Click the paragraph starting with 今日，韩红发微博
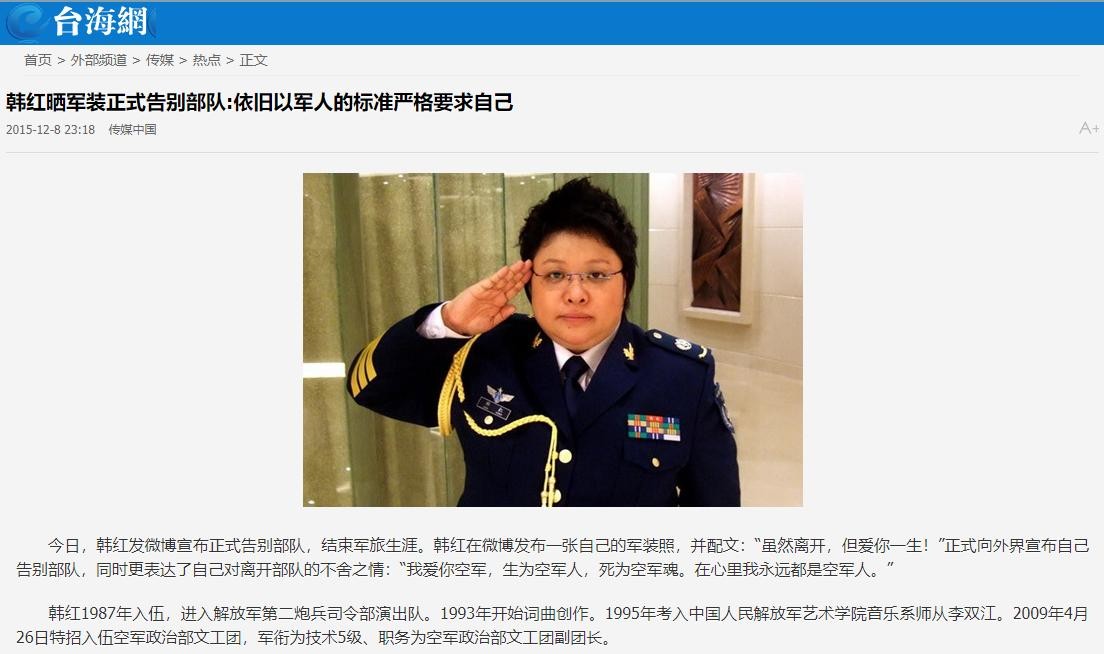The image size is (1104, 654). (x=553, y=558)
